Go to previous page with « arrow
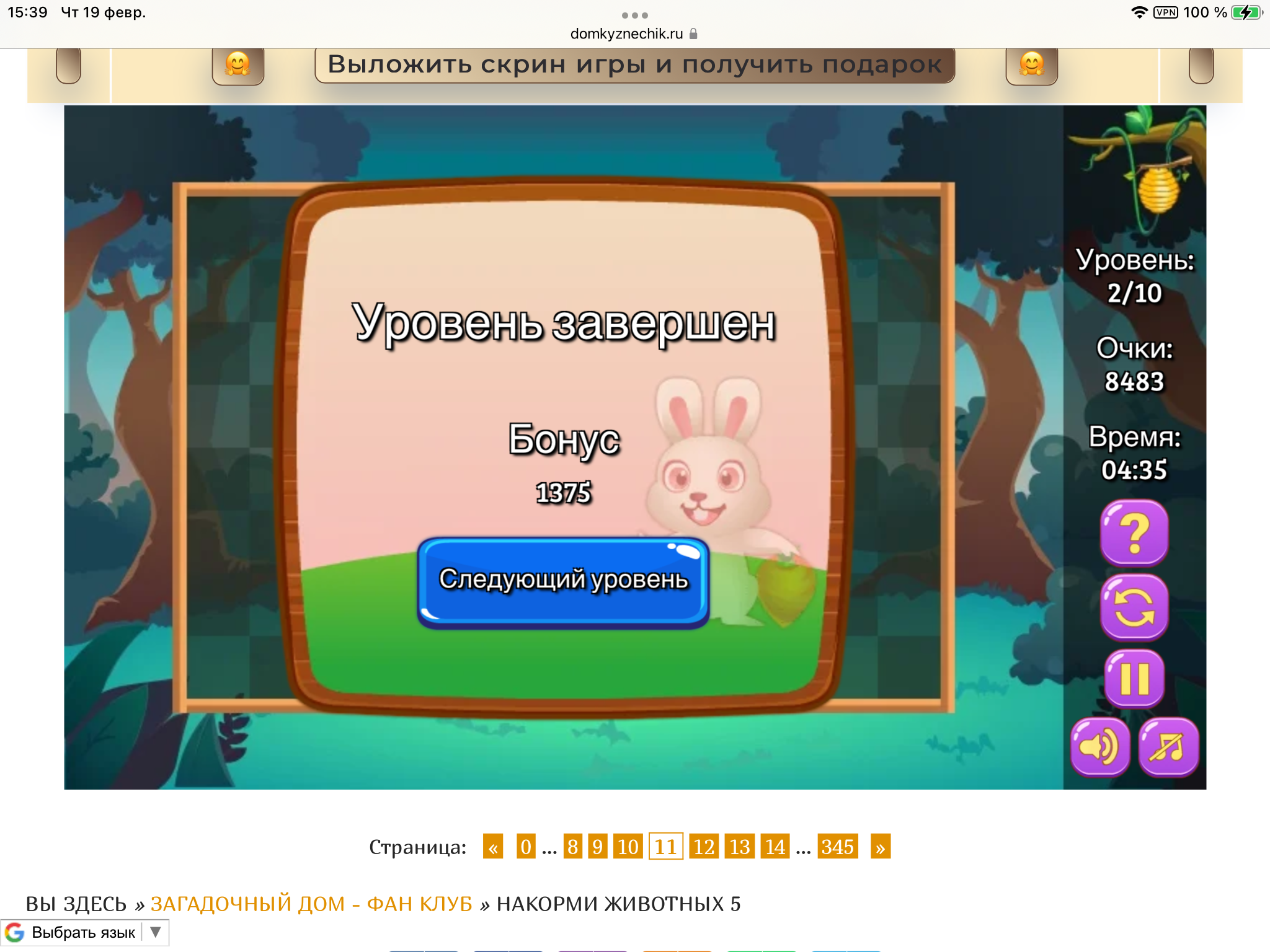The image size is (1270, 952). pos(493,847)
